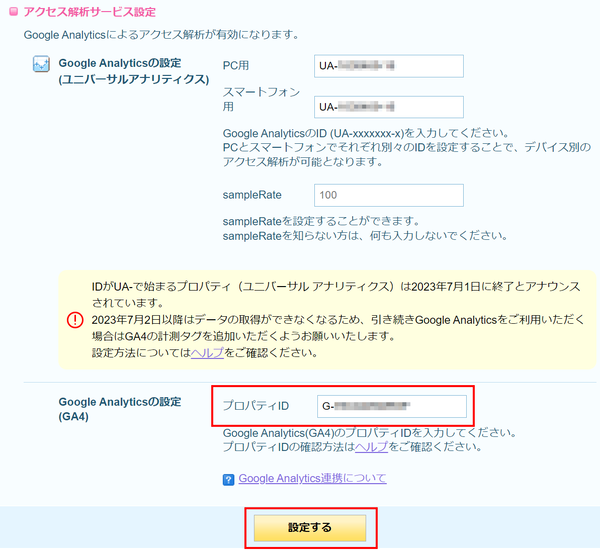
Task: Click the pink section header bullet icon
Action: (13, 12)
